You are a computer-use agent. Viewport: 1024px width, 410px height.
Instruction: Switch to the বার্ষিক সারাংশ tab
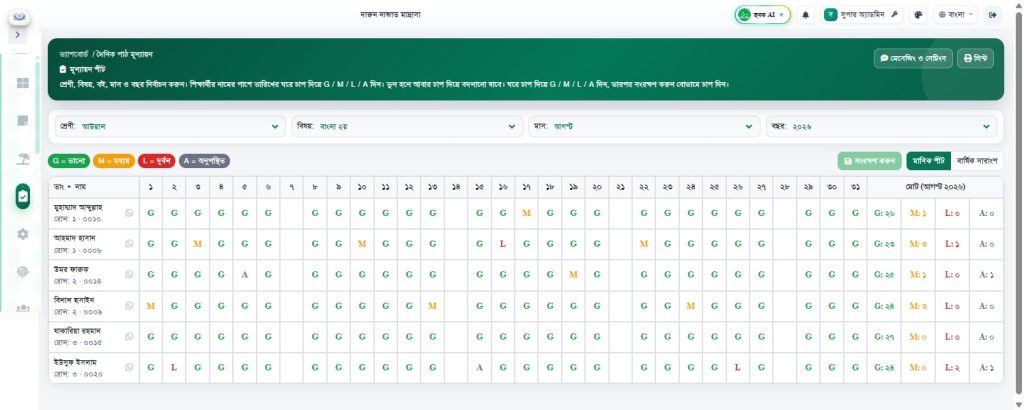(977, 161)
